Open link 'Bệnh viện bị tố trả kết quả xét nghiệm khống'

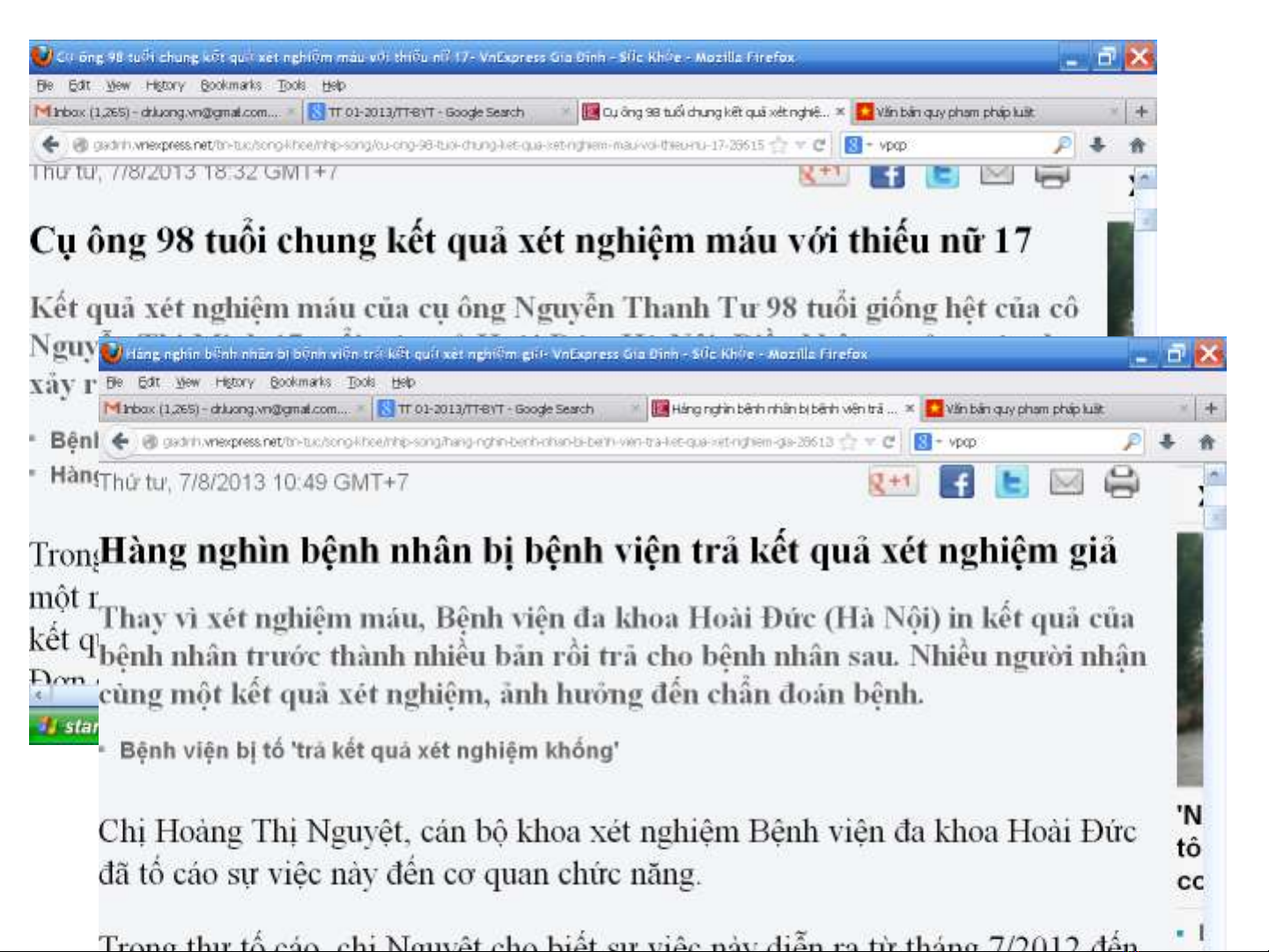click(x=369, y=750)
